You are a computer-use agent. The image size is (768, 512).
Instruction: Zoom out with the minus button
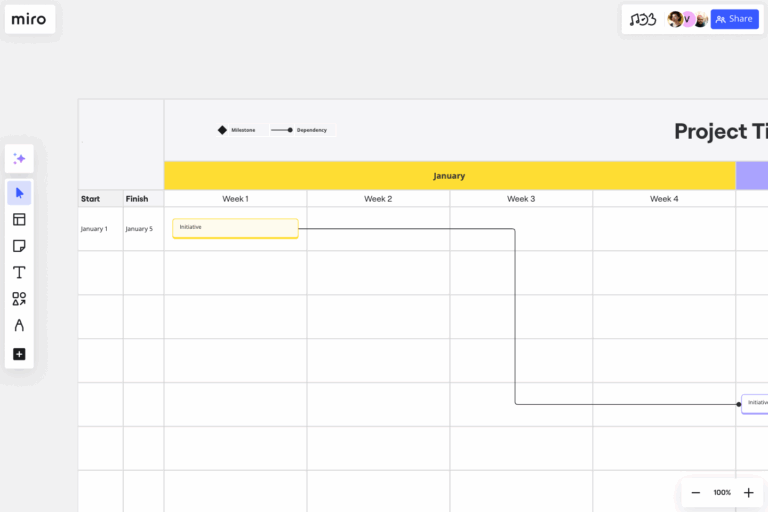point(696,492)
